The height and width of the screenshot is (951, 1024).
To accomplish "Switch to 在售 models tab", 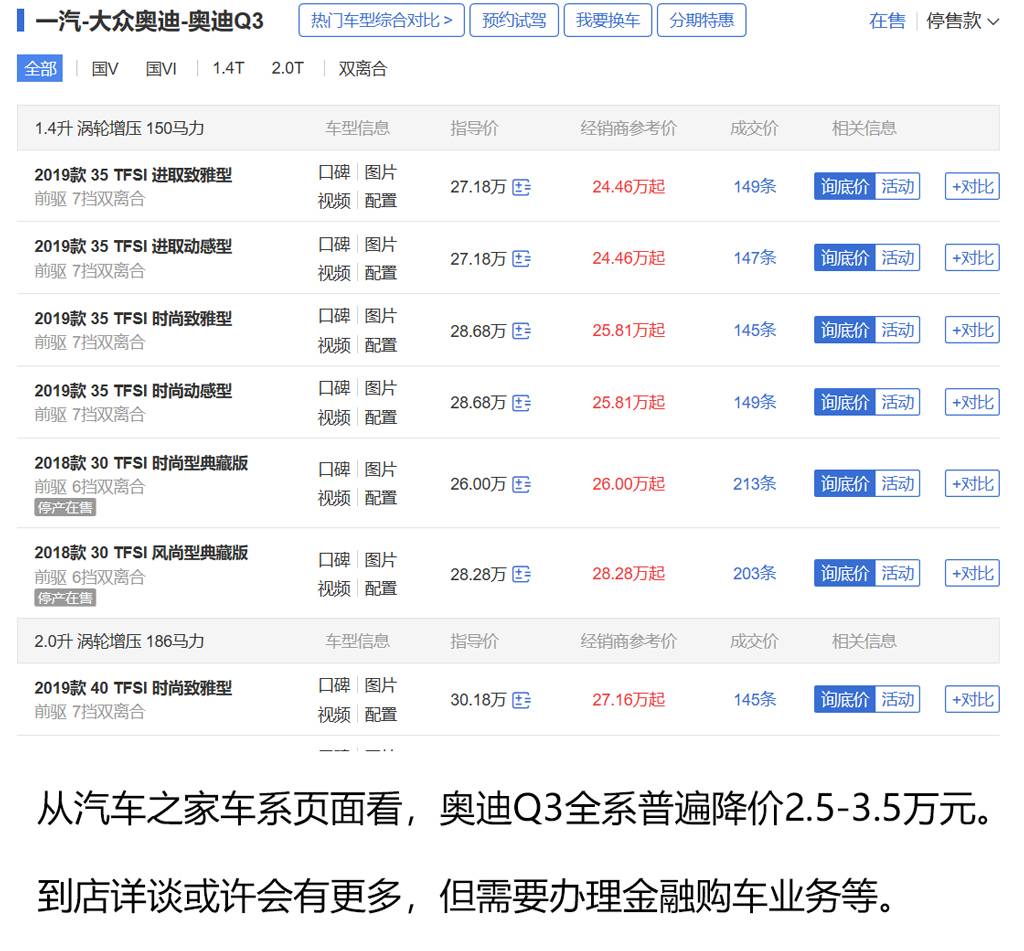I will [887, 21].
